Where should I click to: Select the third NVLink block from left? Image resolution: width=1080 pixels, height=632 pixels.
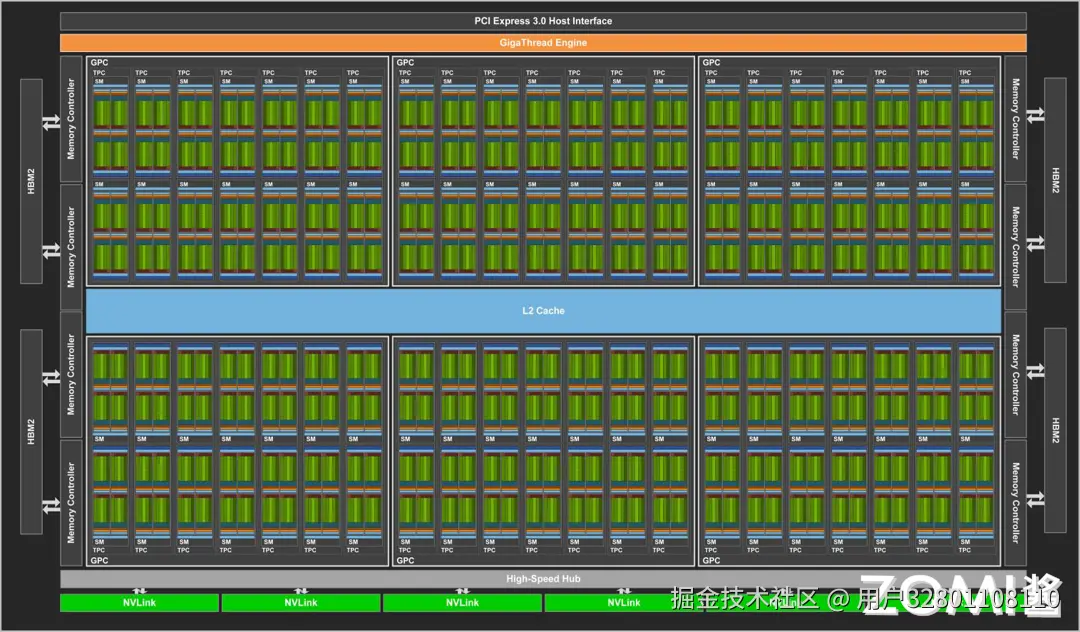point(462,603)
